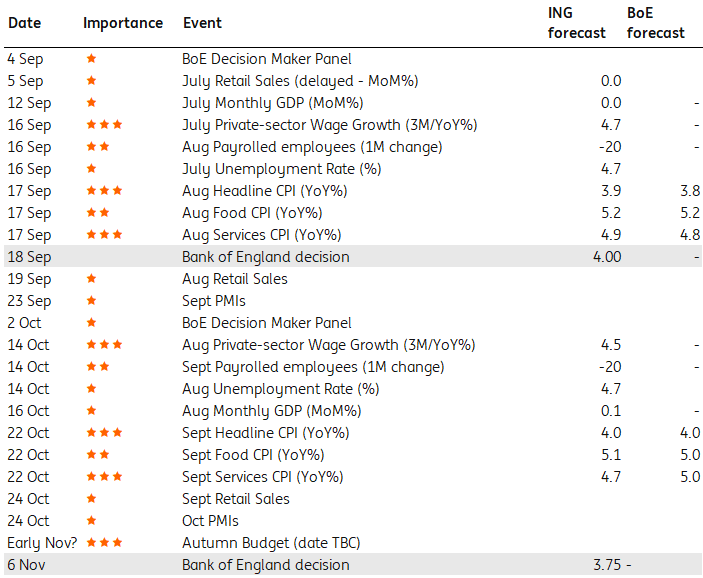Select the 4.00 ING forecast value

click(606, 257)
